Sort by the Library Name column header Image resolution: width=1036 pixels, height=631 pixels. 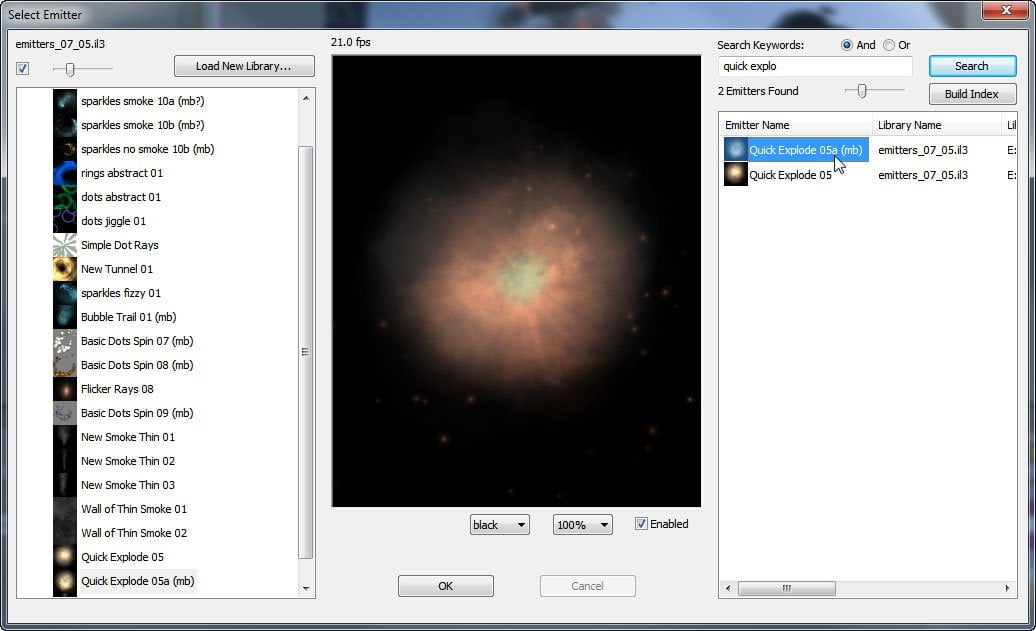click(937, 125)
